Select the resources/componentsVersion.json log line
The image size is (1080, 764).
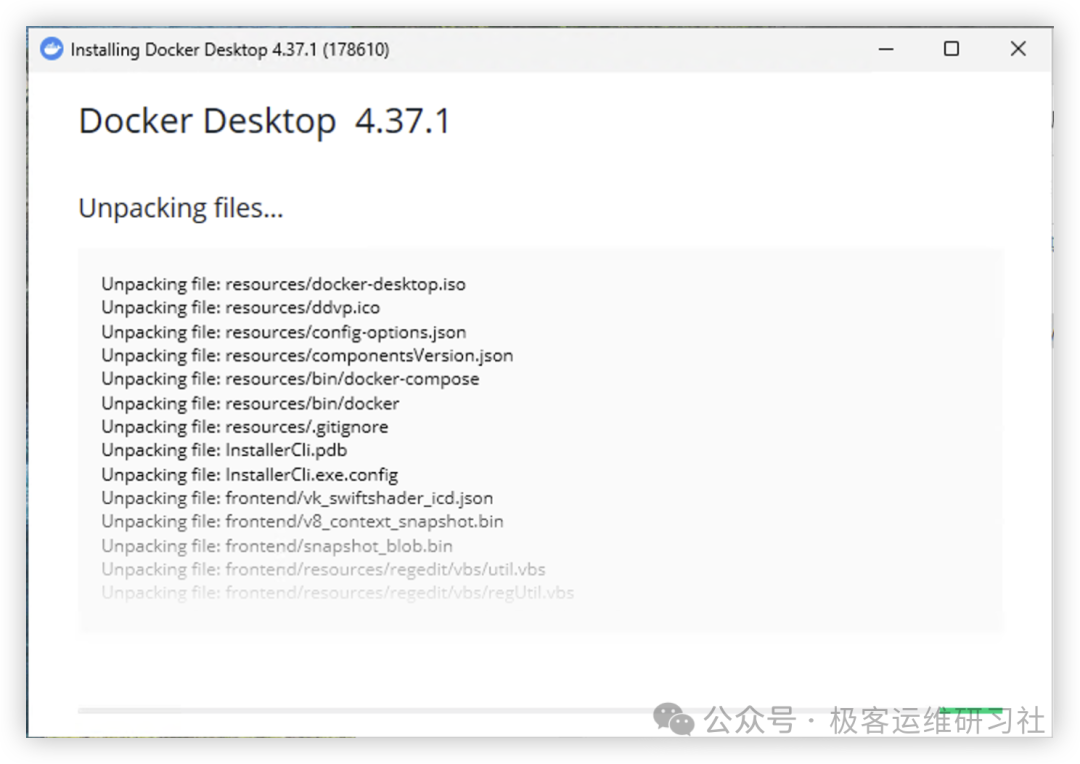307,355
